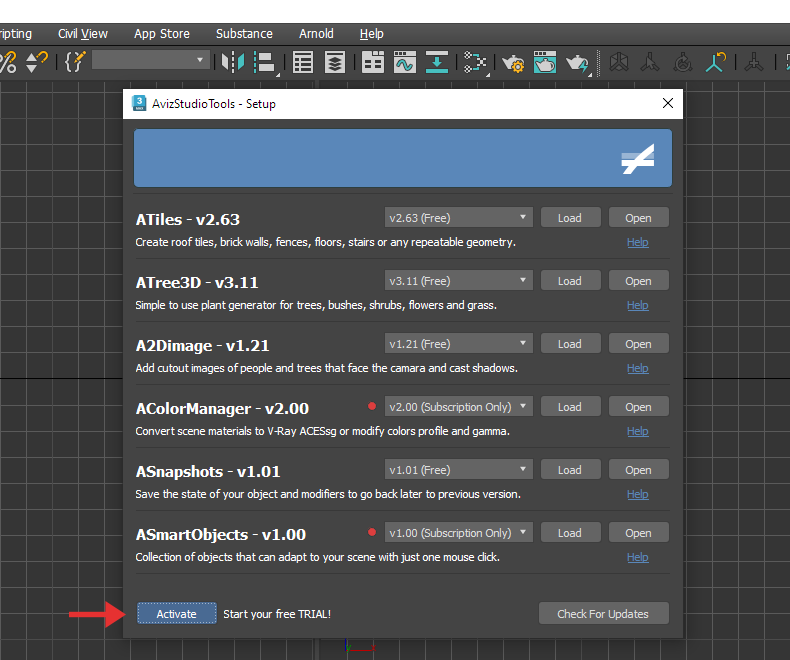Open the ASmartObjects plugin
This screenshot has height=660, width=790.
coord(638,533)
